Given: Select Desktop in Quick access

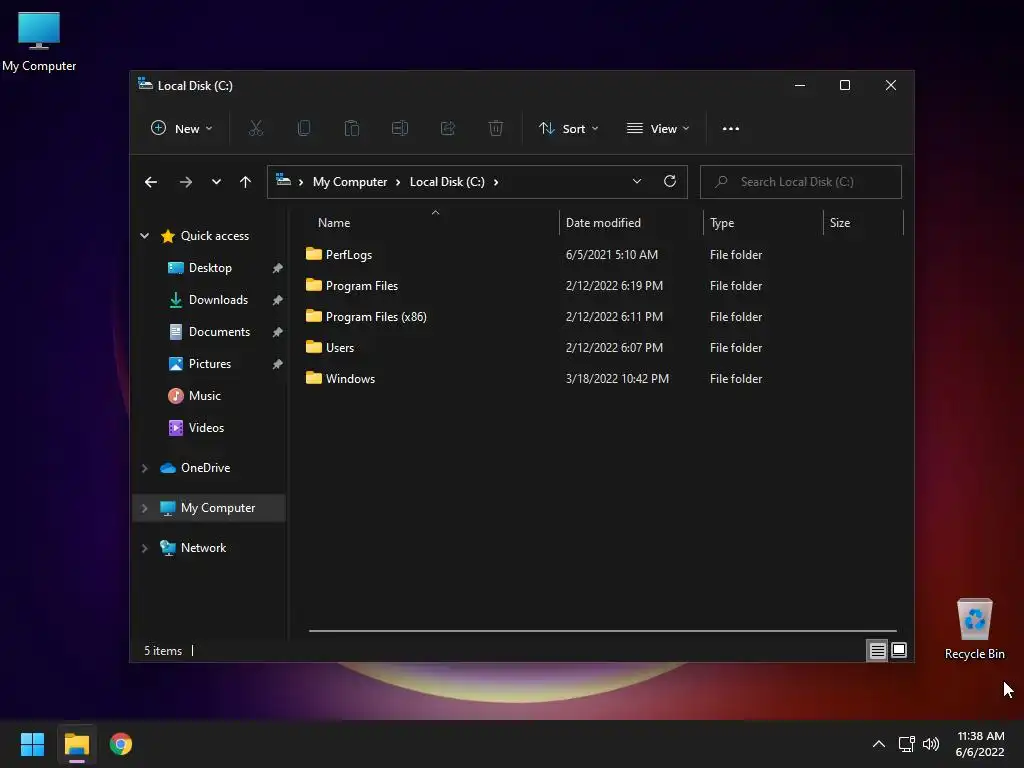Looking at the screenshot, I should coord(209,268).
